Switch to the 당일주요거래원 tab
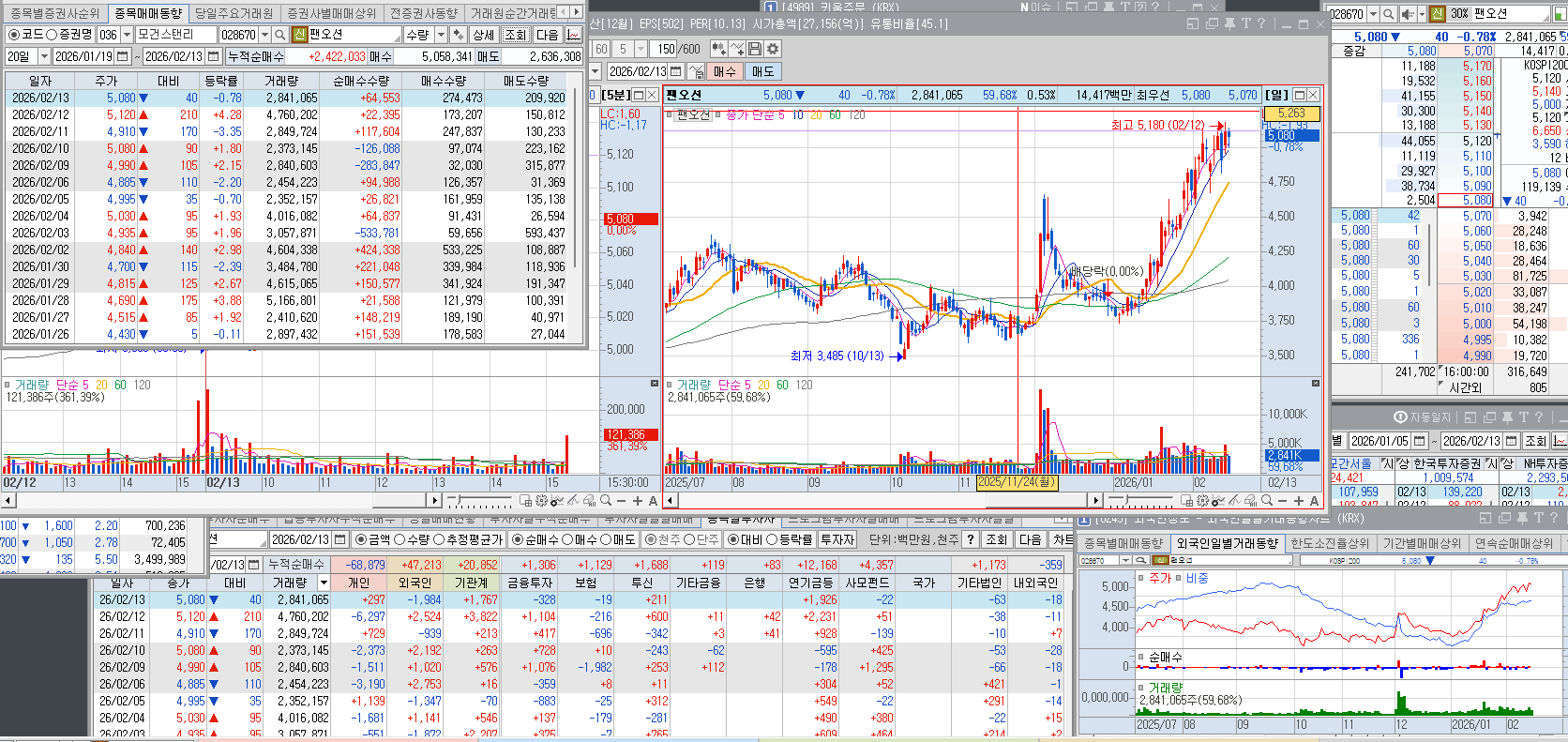This screenshot has width=1568, height=742. point(234,13)
